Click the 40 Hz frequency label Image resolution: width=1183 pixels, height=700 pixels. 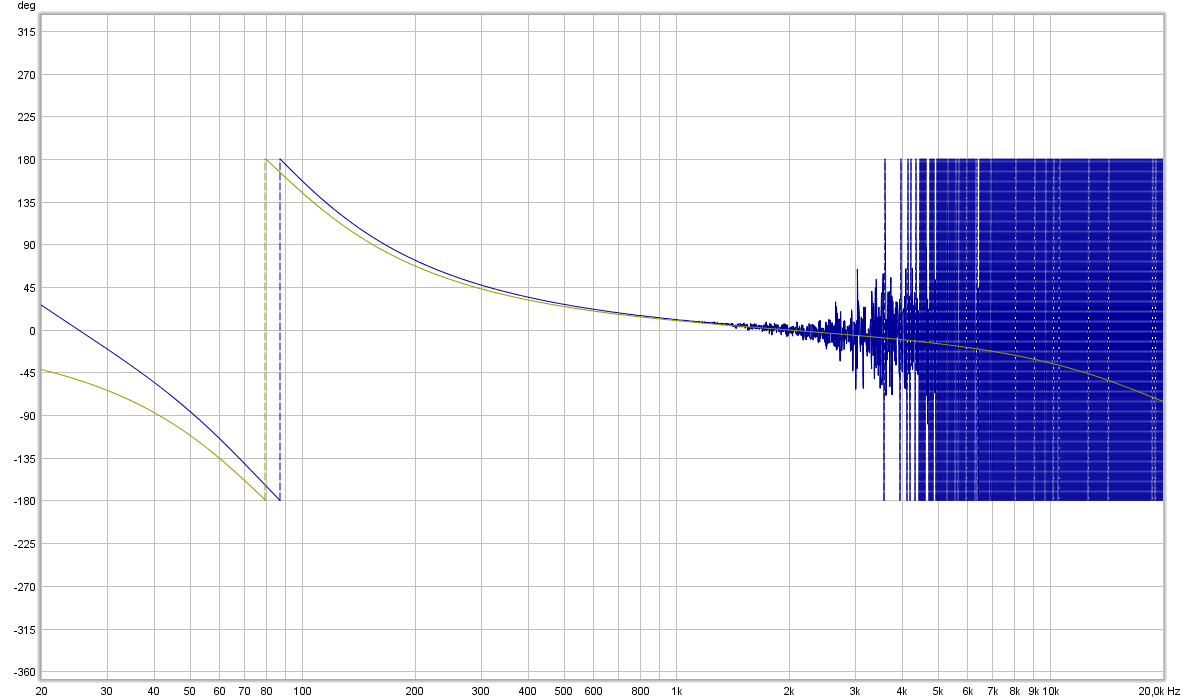click(x=153, y=691)
